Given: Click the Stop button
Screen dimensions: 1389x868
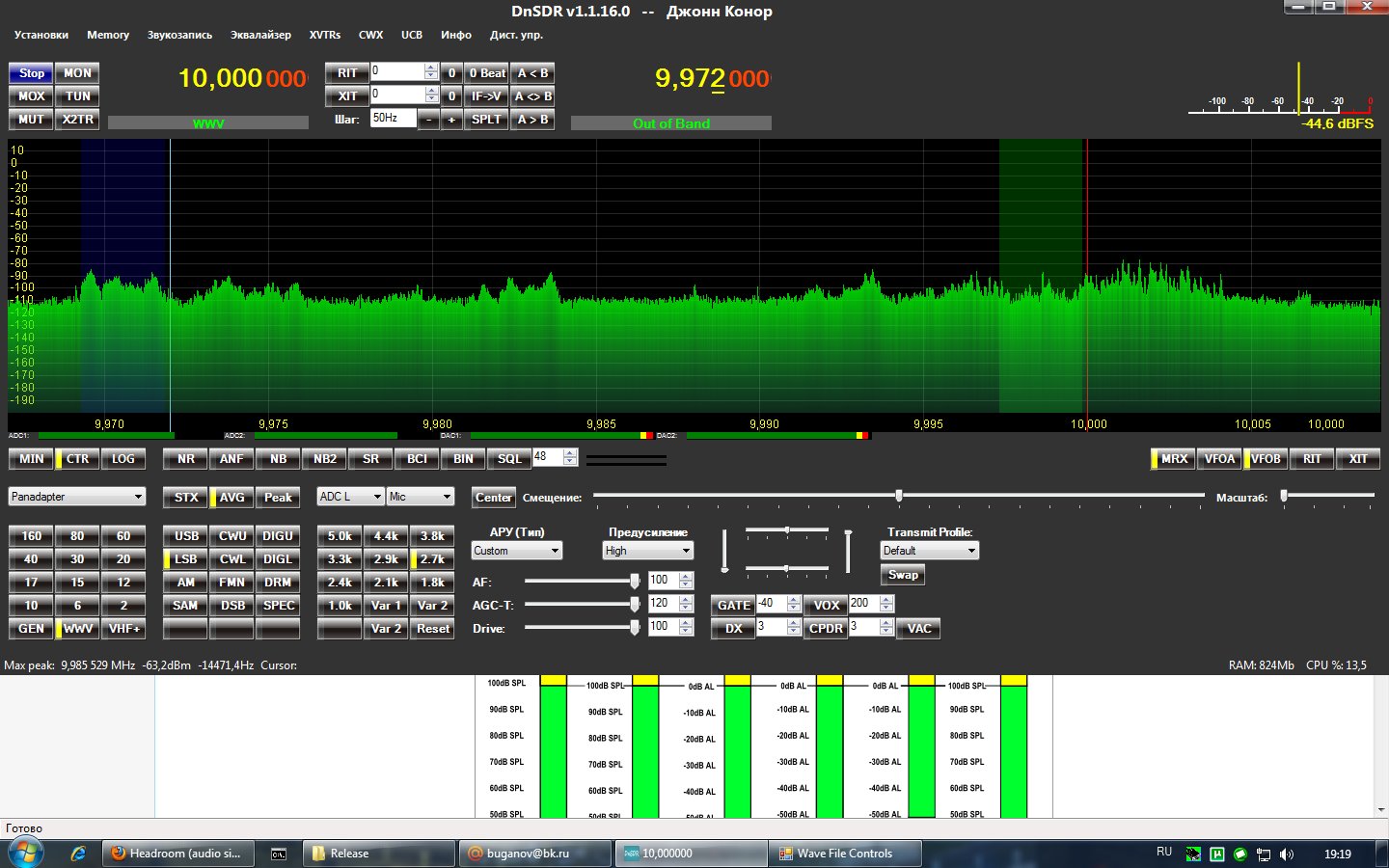Looking at the screenshot, I should 31,73.
